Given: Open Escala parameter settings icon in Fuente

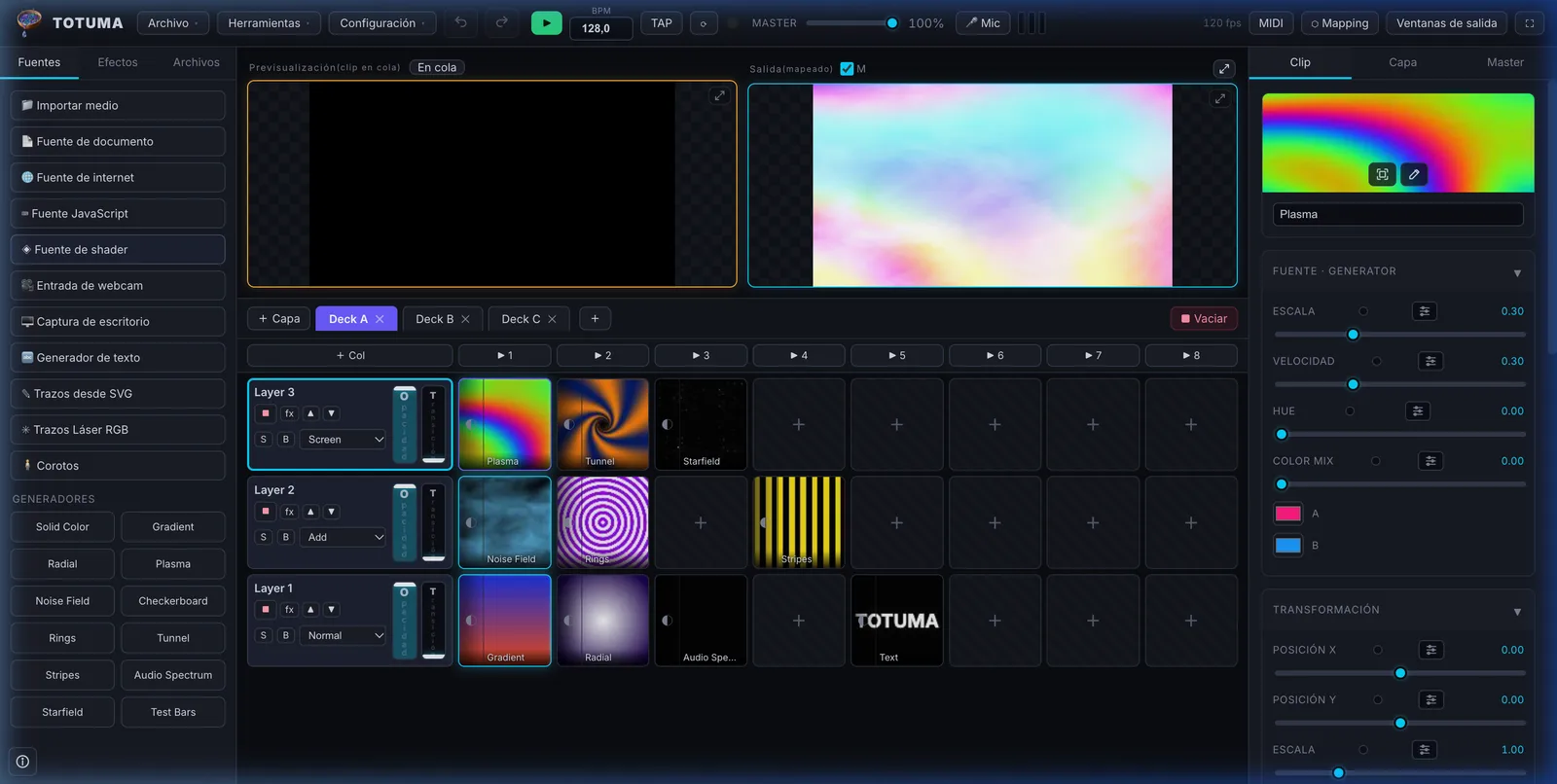Looking at the screenshot, I should pyautogui.click(x=1425, y=311).
